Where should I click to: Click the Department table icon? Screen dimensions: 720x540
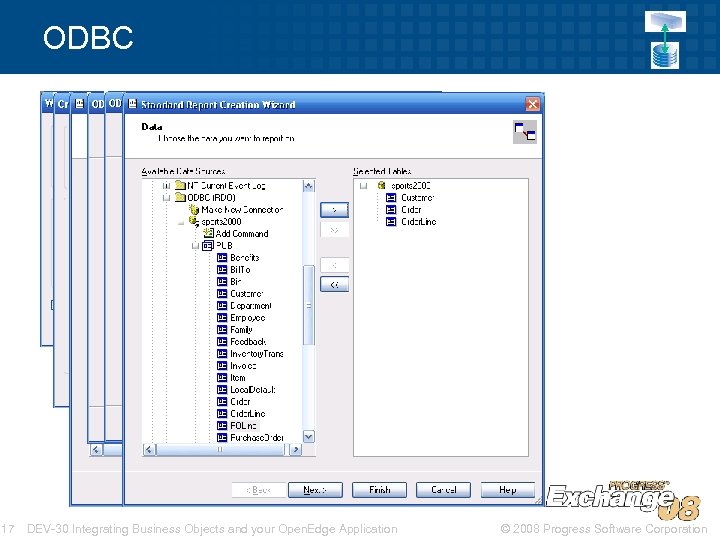pyautogui.click(x=222, y=306)
